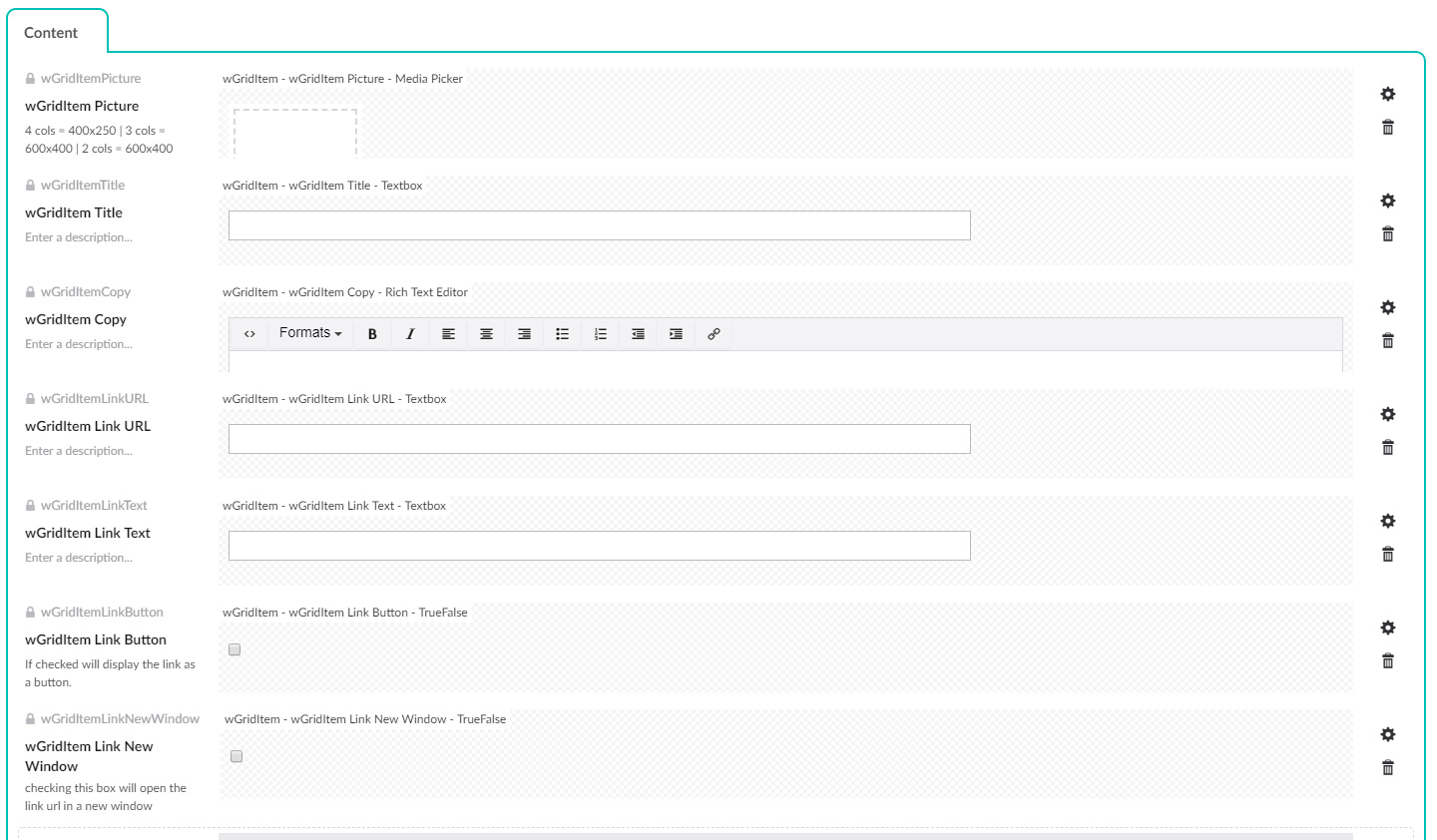1437x840 pixels.
Task: Center-align text in rich text editor
Action: click(x=486, y=334)
